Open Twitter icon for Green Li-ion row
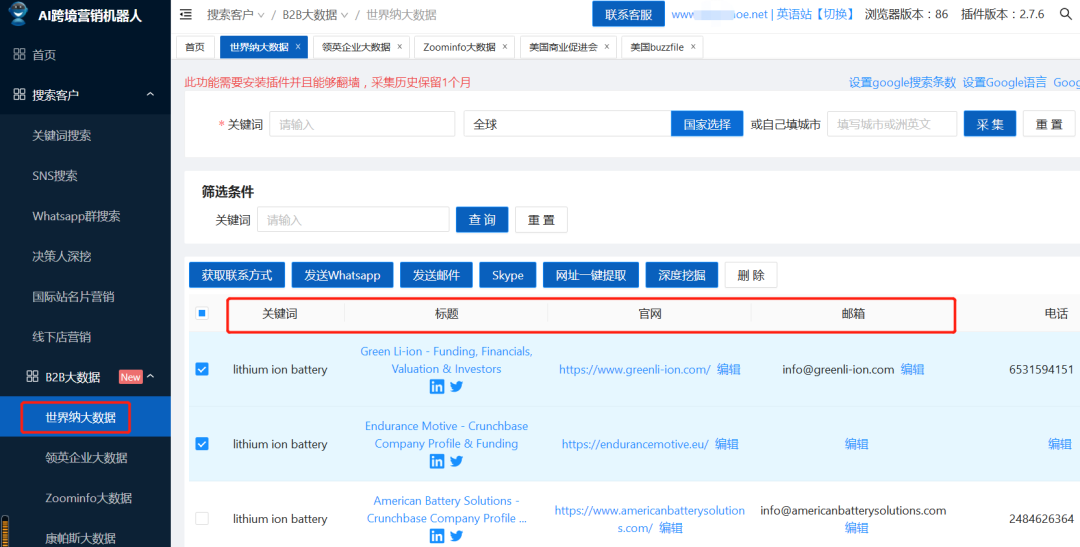The width and height of the screenshot is (1080, 547). (456, 386)
